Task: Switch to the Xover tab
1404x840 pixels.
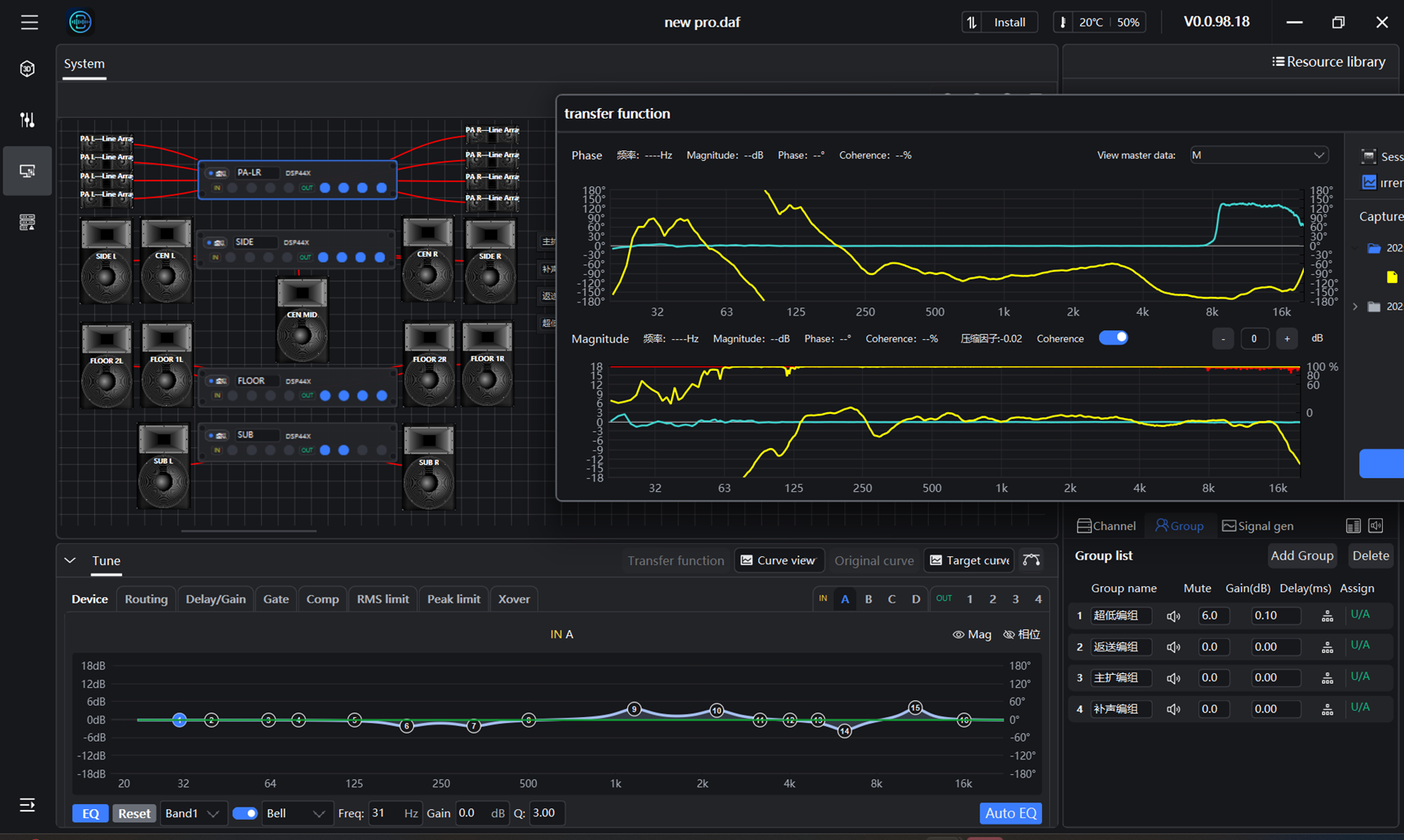Action: (x=513, y=599)
